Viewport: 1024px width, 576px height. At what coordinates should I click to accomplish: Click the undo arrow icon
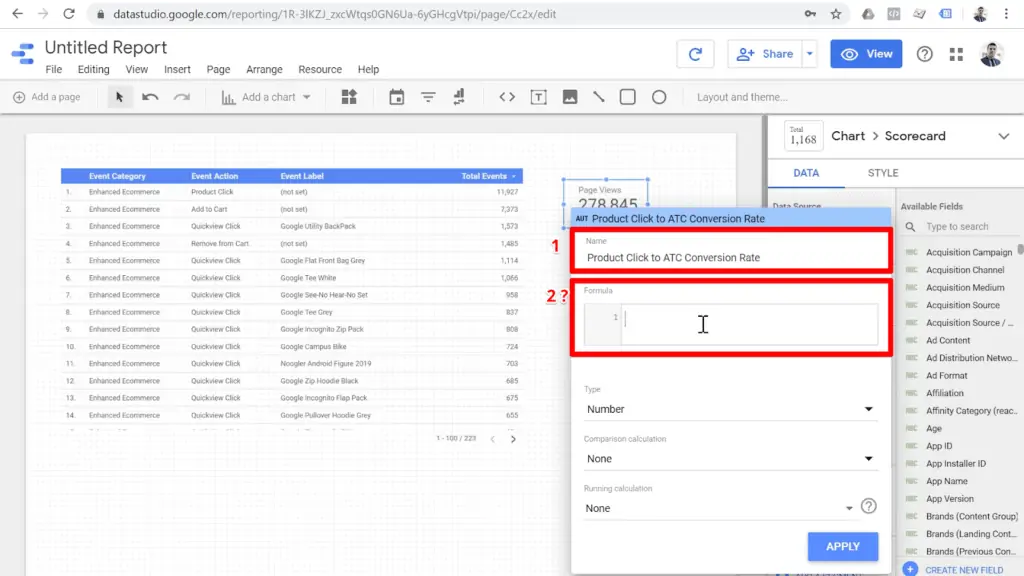[x=149, y=96]
